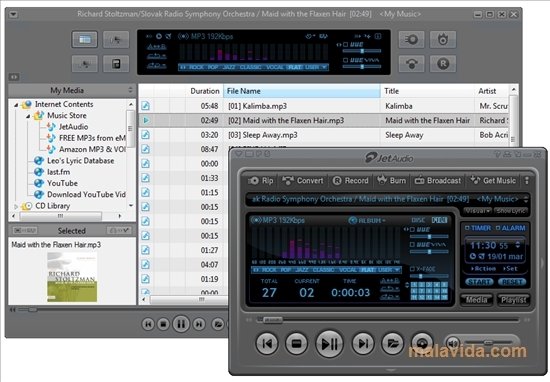Click the Convert icon in back window toolbar
550x382 pixels.
[411, 63]
